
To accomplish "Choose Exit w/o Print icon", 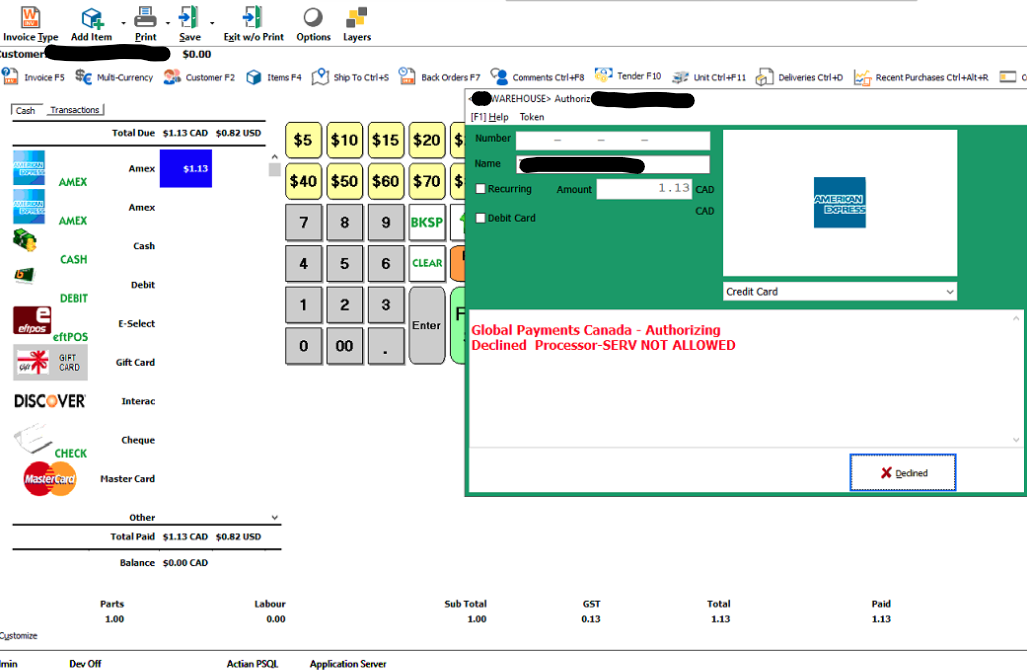I will (253, 24).
